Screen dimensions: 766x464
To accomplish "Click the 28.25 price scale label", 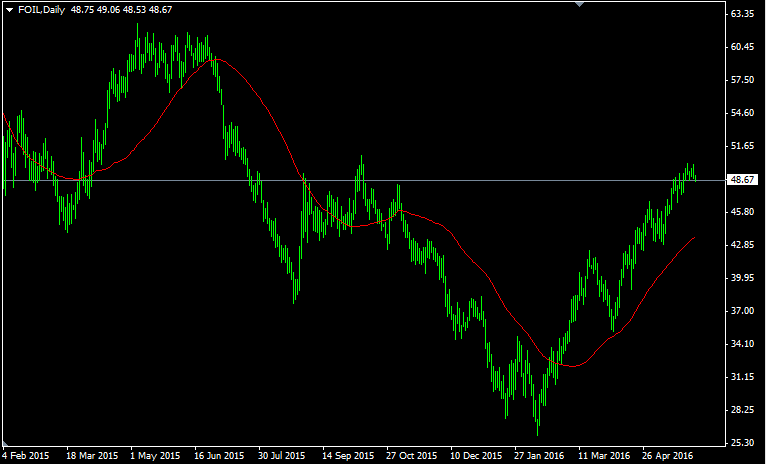I will 743,410.
